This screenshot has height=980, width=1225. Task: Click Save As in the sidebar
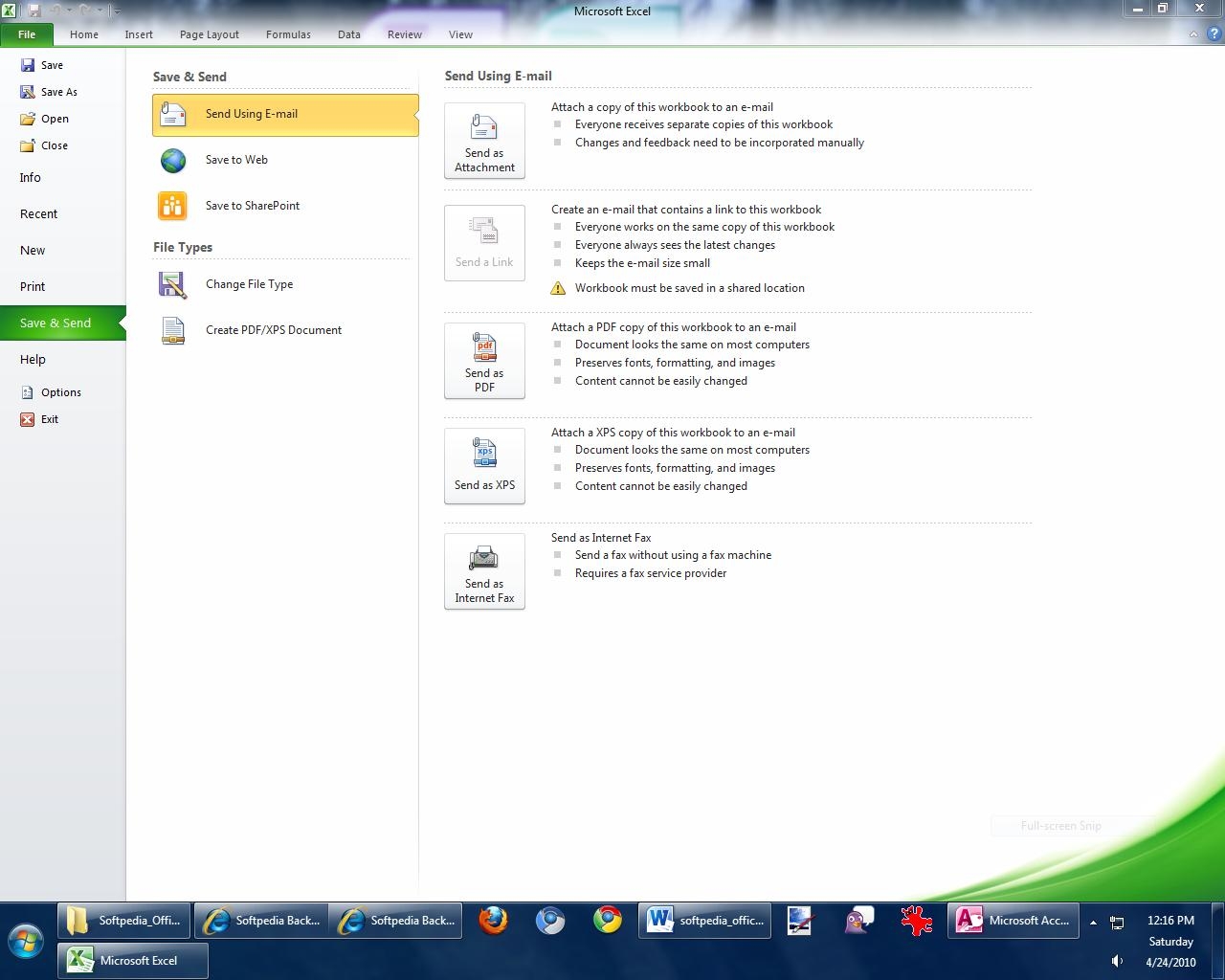click(x=58, y=92)
